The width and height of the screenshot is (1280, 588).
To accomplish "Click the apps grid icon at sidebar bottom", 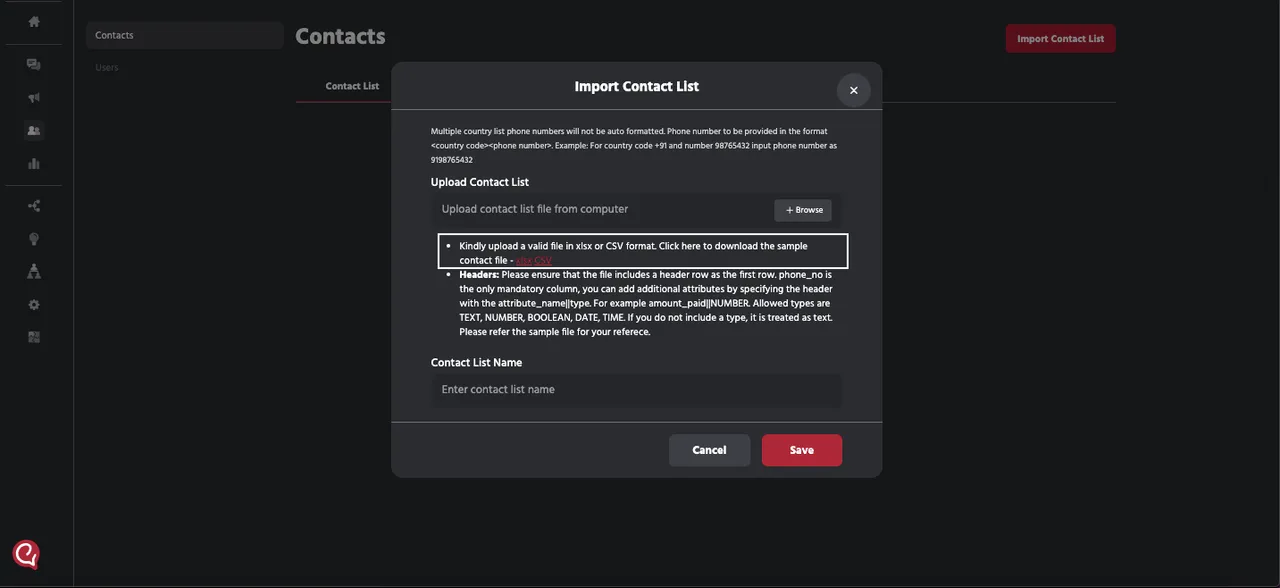I will click(33, 336).
